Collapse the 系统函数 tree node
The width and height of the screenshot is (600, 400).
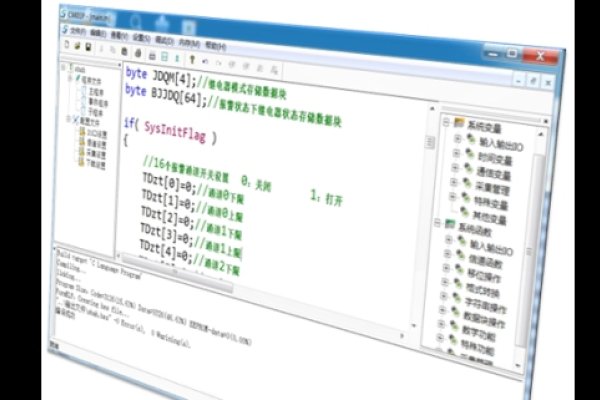[437, 223]
